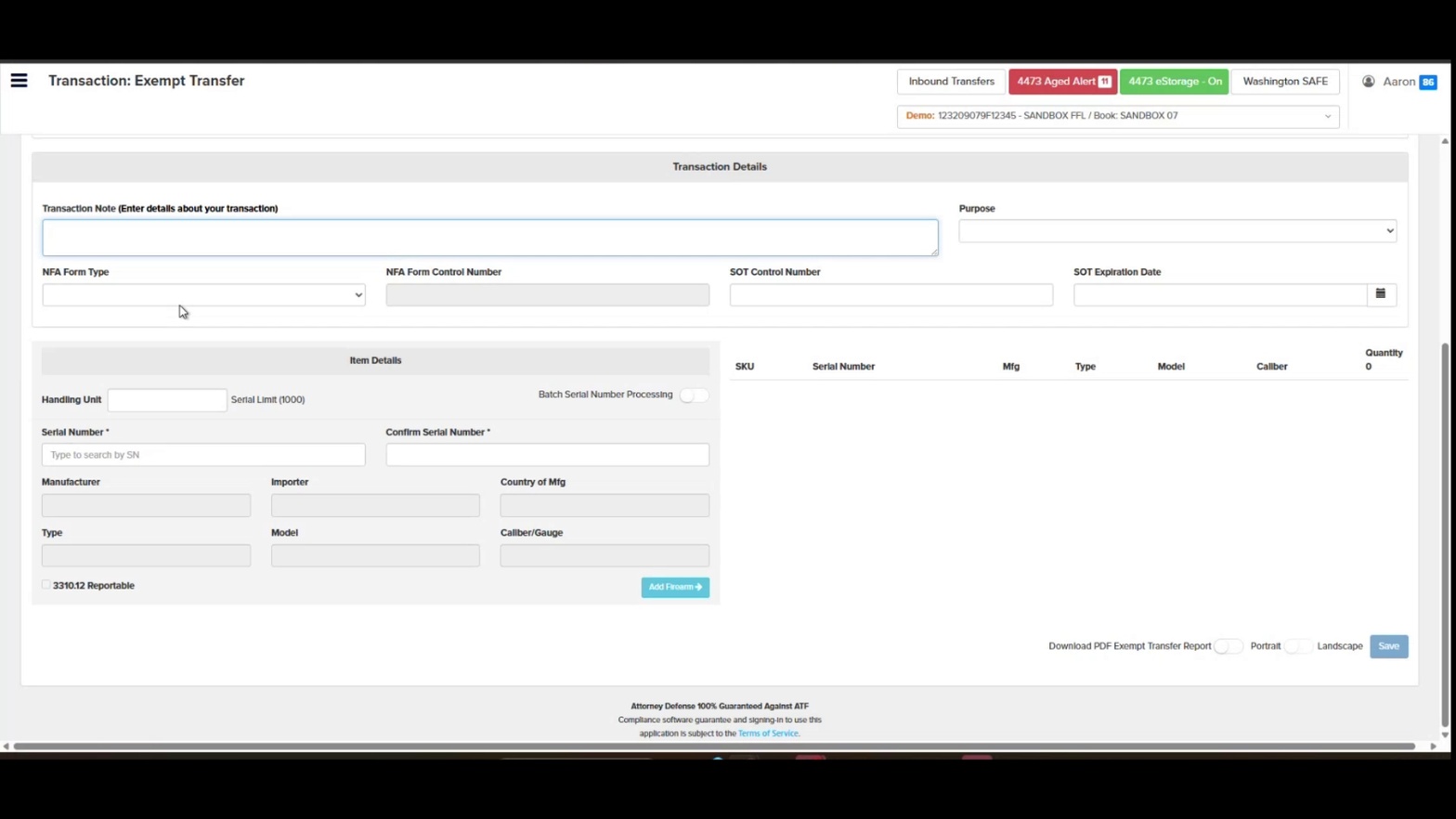The width and height of the screenshot is (1456, 819).
Task: Open the Purpose dropdown
Action: click(1177, 231)
